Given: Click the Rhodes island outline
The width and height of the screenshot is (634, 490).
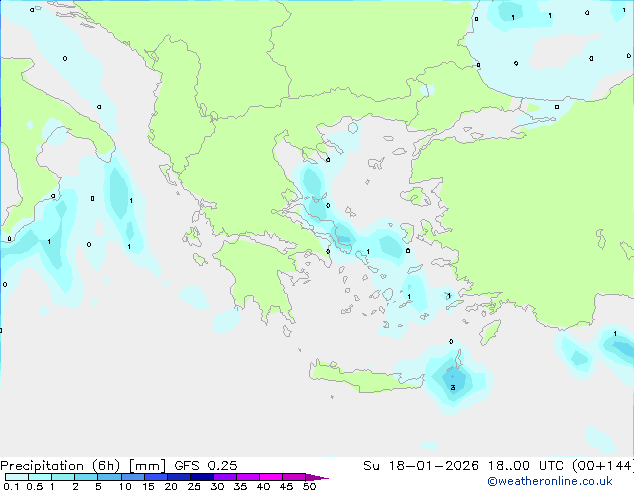Looking at the screenshot, I should click(490, 332).
